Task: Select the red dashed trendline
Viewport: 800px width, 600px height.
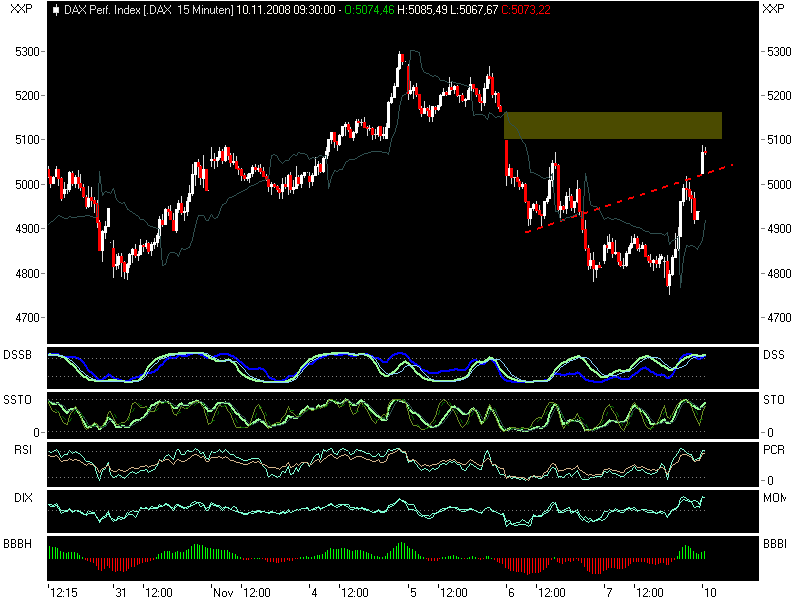Action: tap(629, 198)
